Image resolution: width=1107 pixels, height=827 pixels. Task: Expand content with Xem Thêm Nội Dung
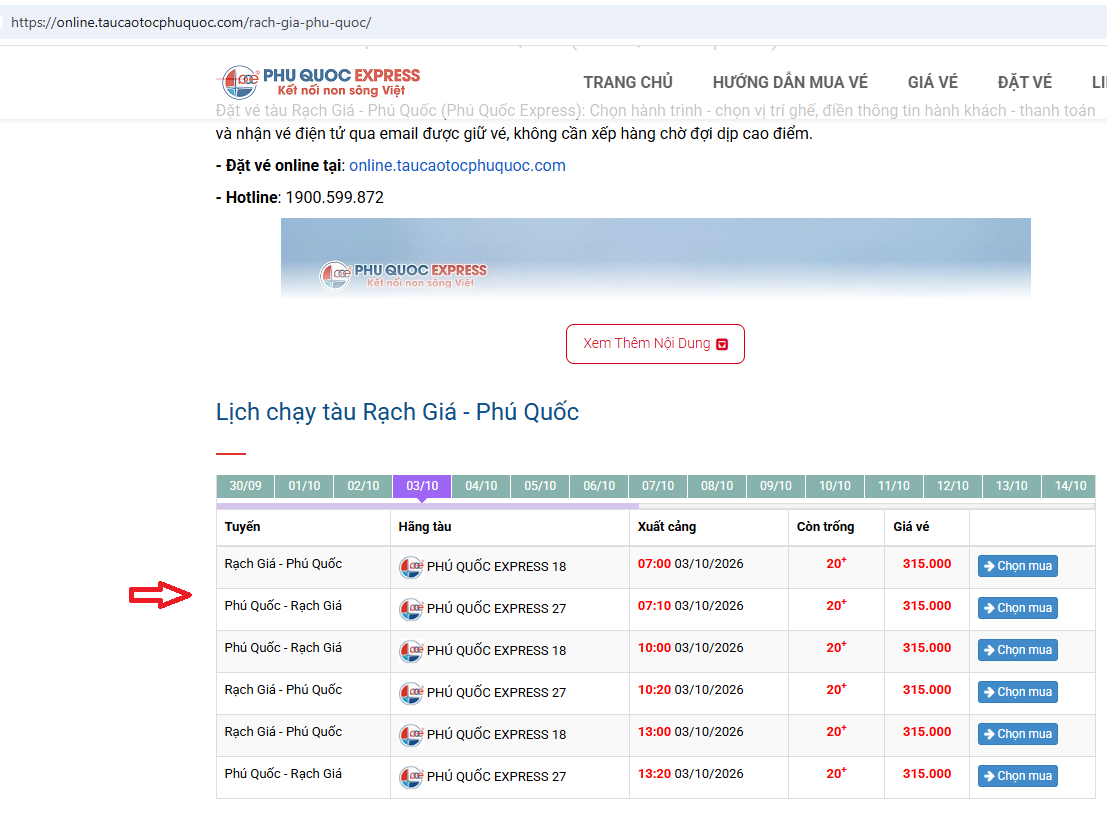[655, 344]
